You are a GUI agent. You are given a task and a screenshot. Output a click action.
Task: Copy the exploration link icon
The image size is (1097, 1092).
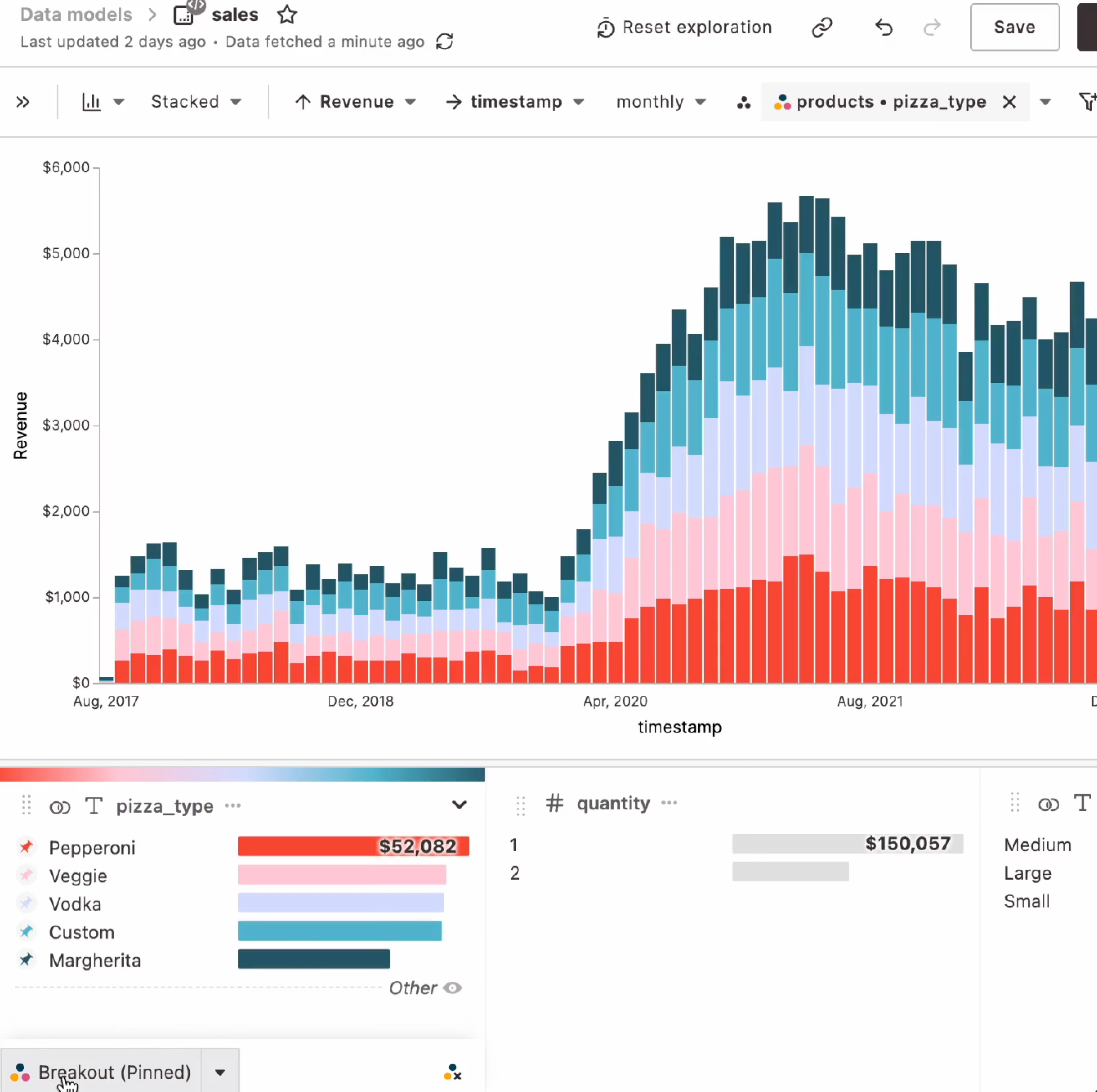pos(822,27)
